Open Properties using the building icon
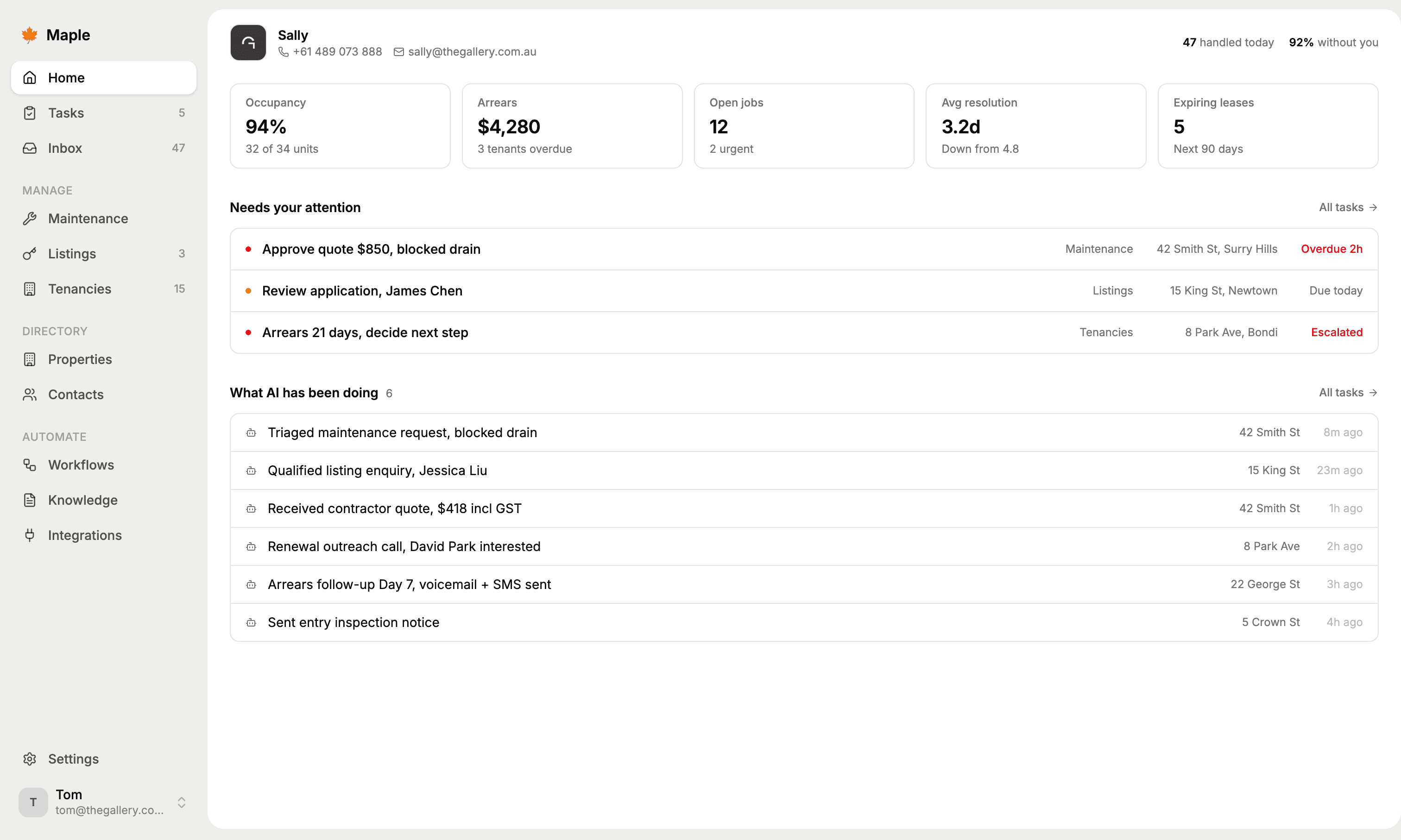 (30, 359)
